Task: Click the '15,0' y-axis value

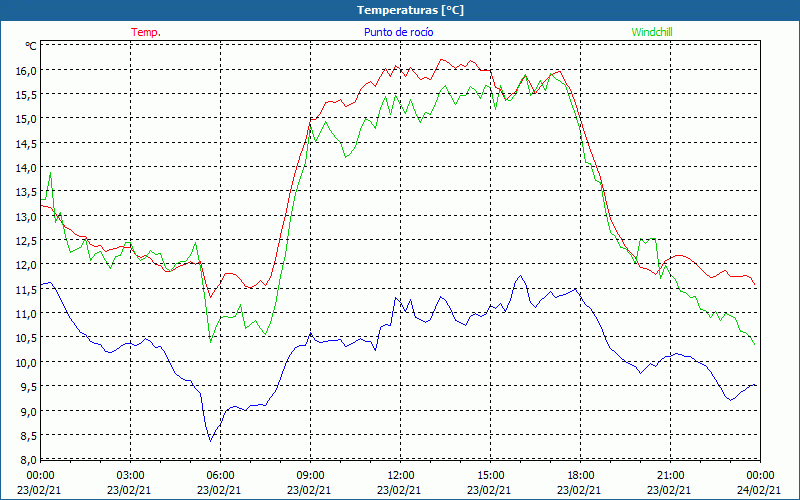Action: point(27,119)
